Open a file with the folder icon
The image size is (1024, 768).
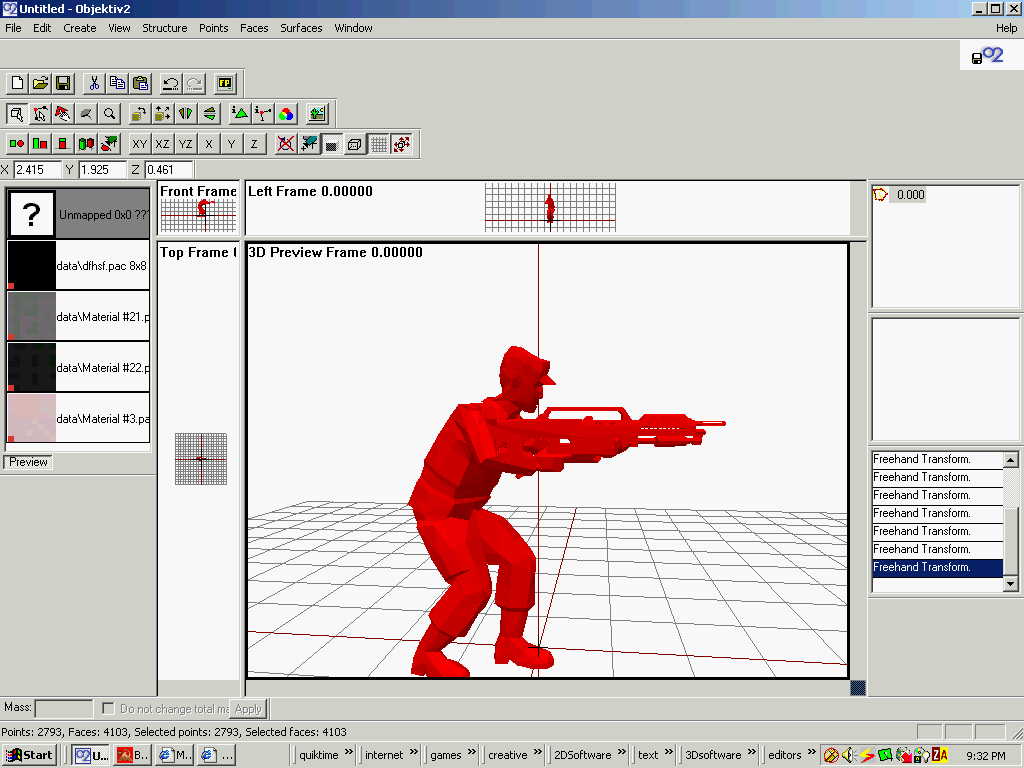40,84
